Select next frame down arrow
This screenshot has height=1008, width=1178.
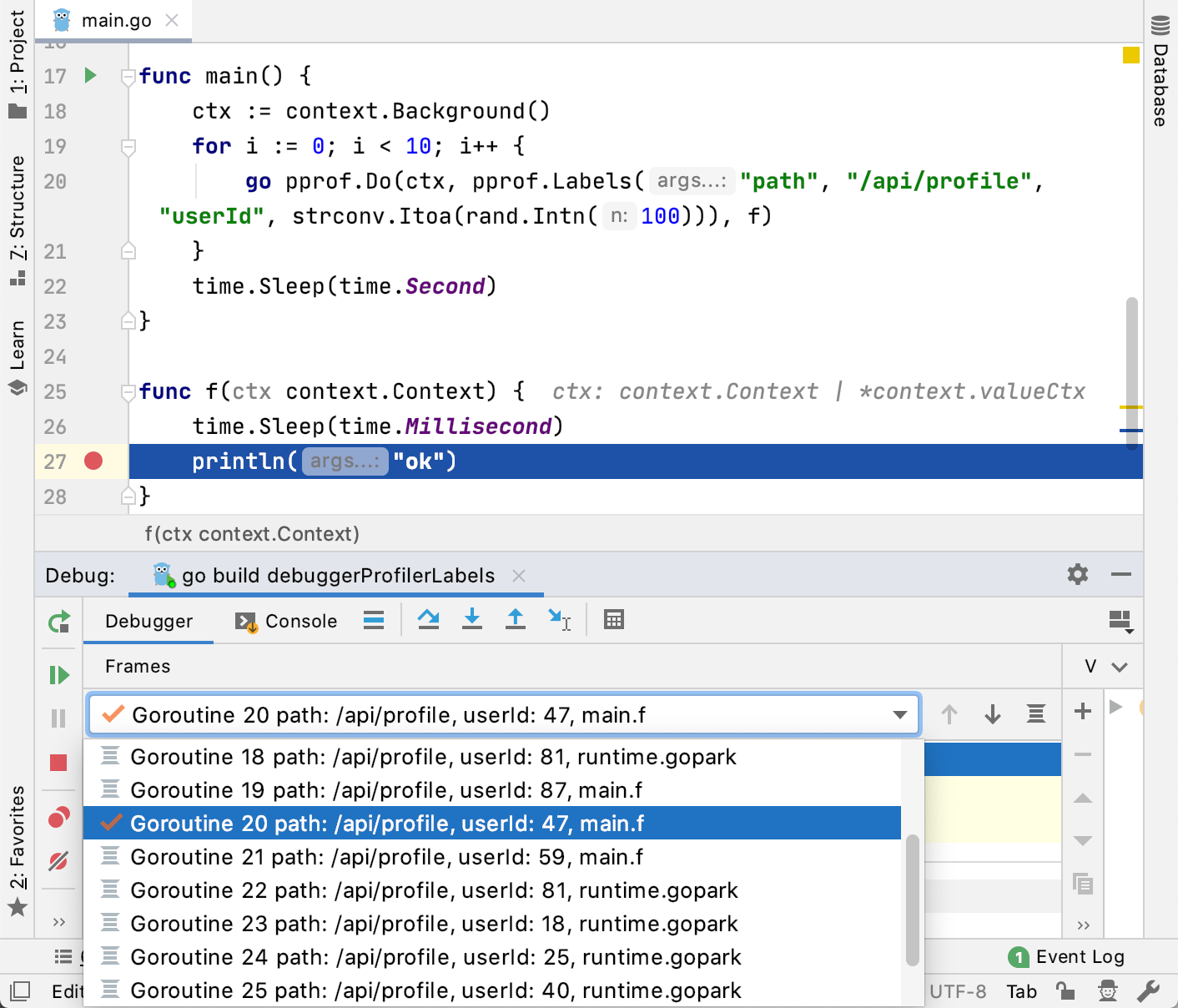point(993,714)
